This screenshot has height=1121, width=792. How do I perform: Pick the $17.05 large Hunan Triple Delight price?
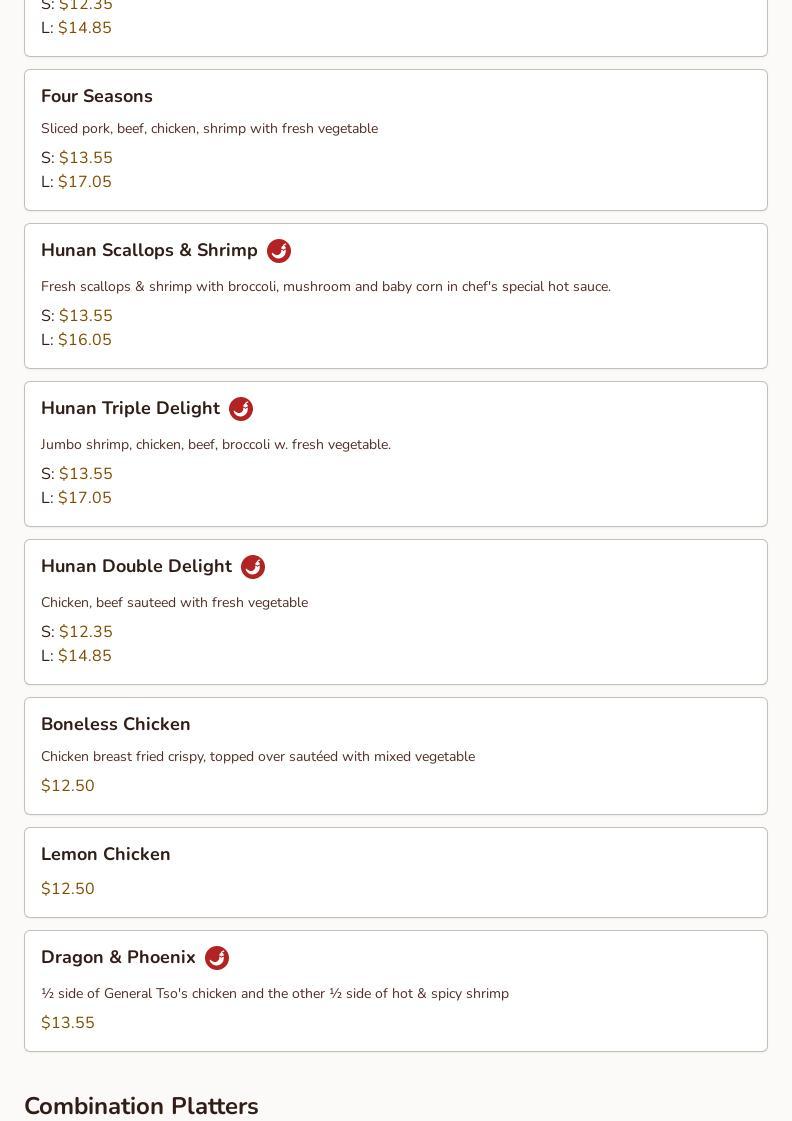(85, 498)
